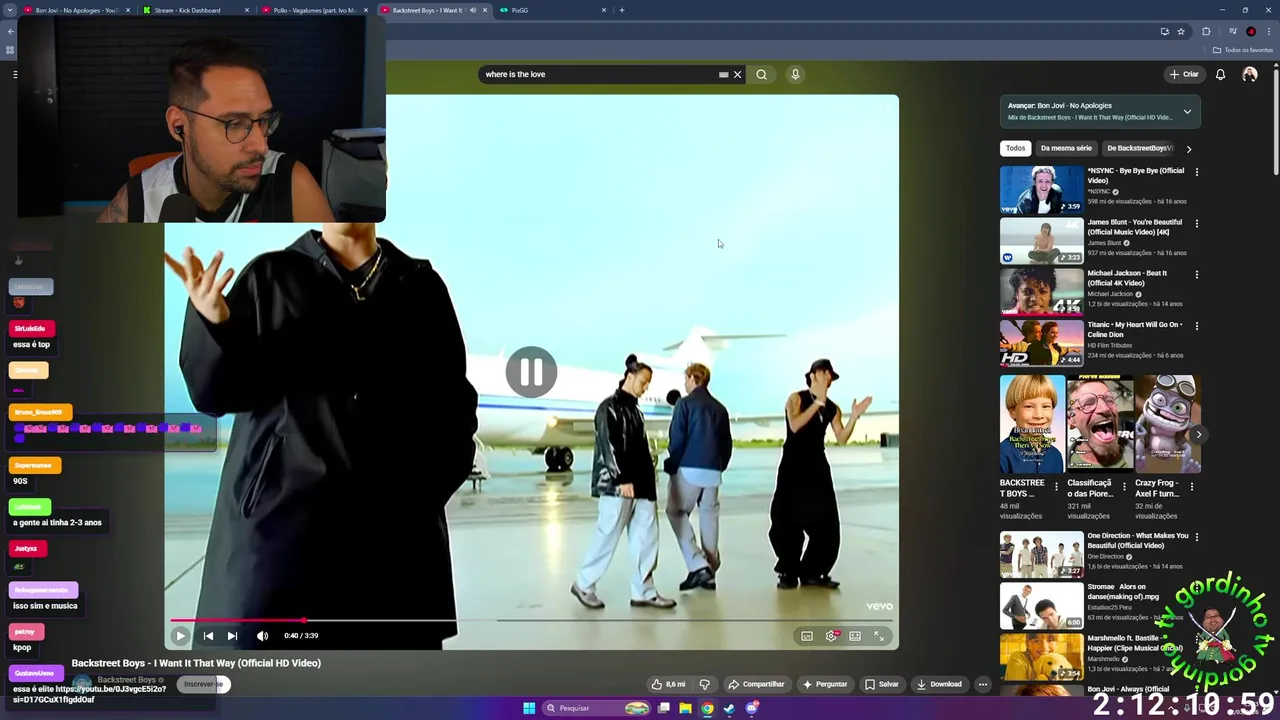The image size is (1280, 720).
Task: Open File Explorer from the taskbar
Action: (x=685, y=708)
